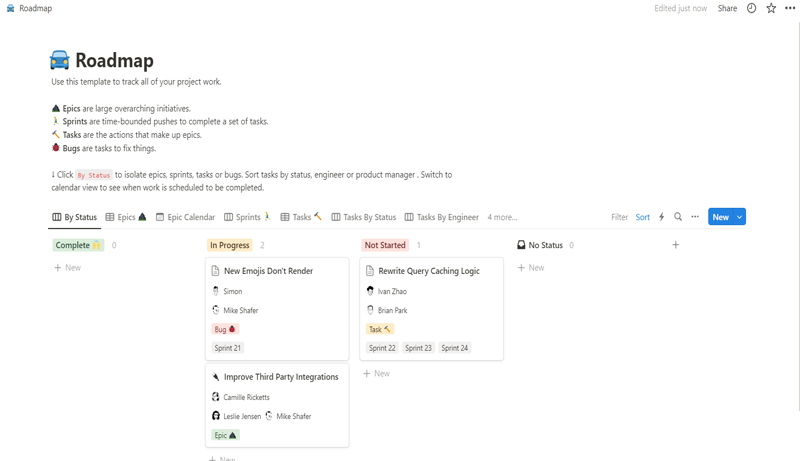Add new card under Complete column
The width and height of the screenshot is (800, 461).
(x=68, y=268)
